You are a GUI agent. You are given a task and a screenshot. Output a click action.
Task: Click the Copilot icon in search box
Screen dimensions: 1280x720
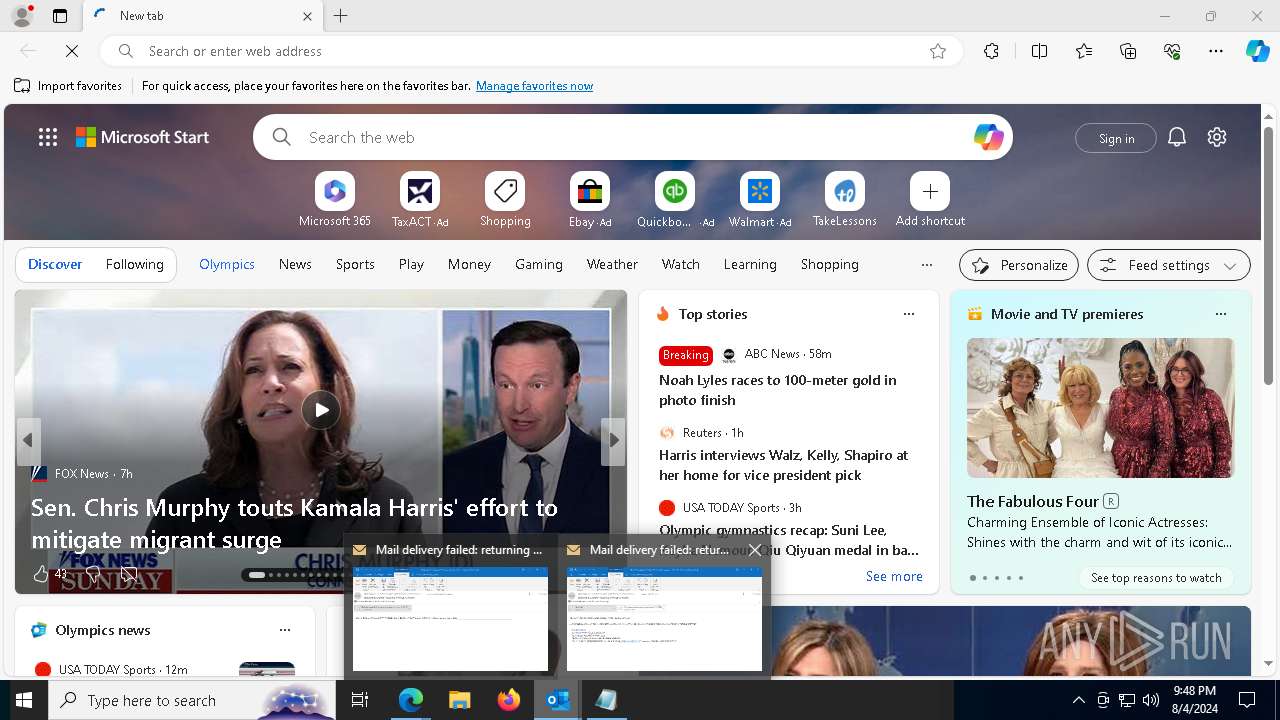tap(988, 137)
